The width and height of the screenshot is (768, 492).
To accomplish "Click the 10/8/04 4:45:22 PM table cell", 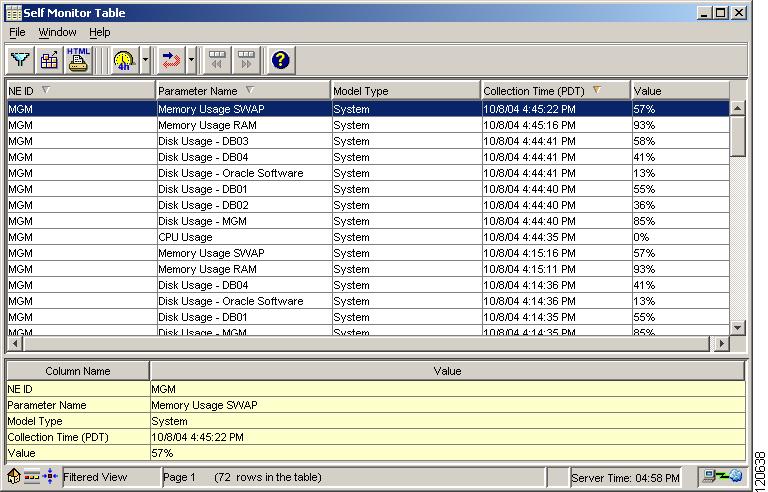I will pos(556,109).
